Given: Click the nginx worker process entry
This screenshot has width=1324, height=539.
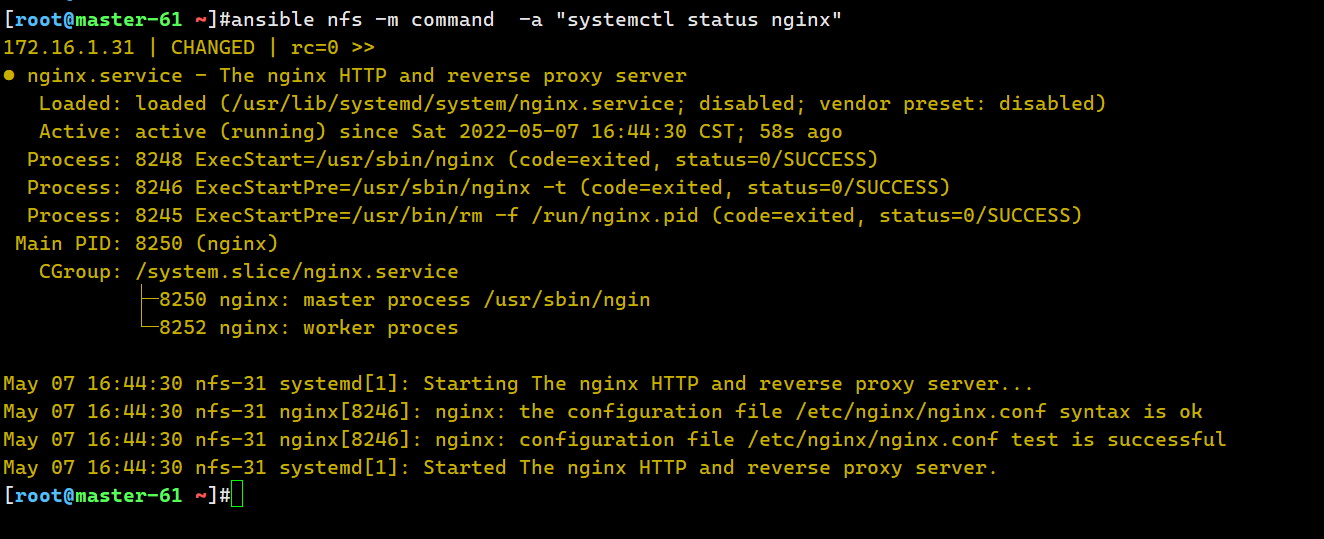Looking at the screenshot, I should tap(339, 327).
